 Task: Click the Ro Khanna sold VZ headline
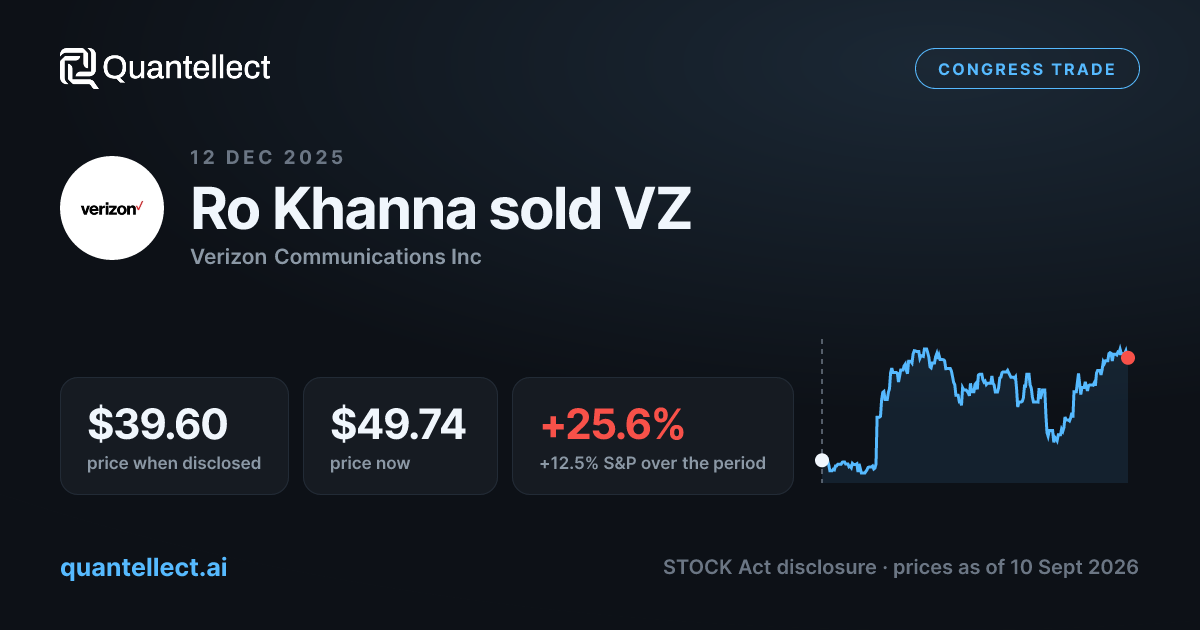point(441,209)
